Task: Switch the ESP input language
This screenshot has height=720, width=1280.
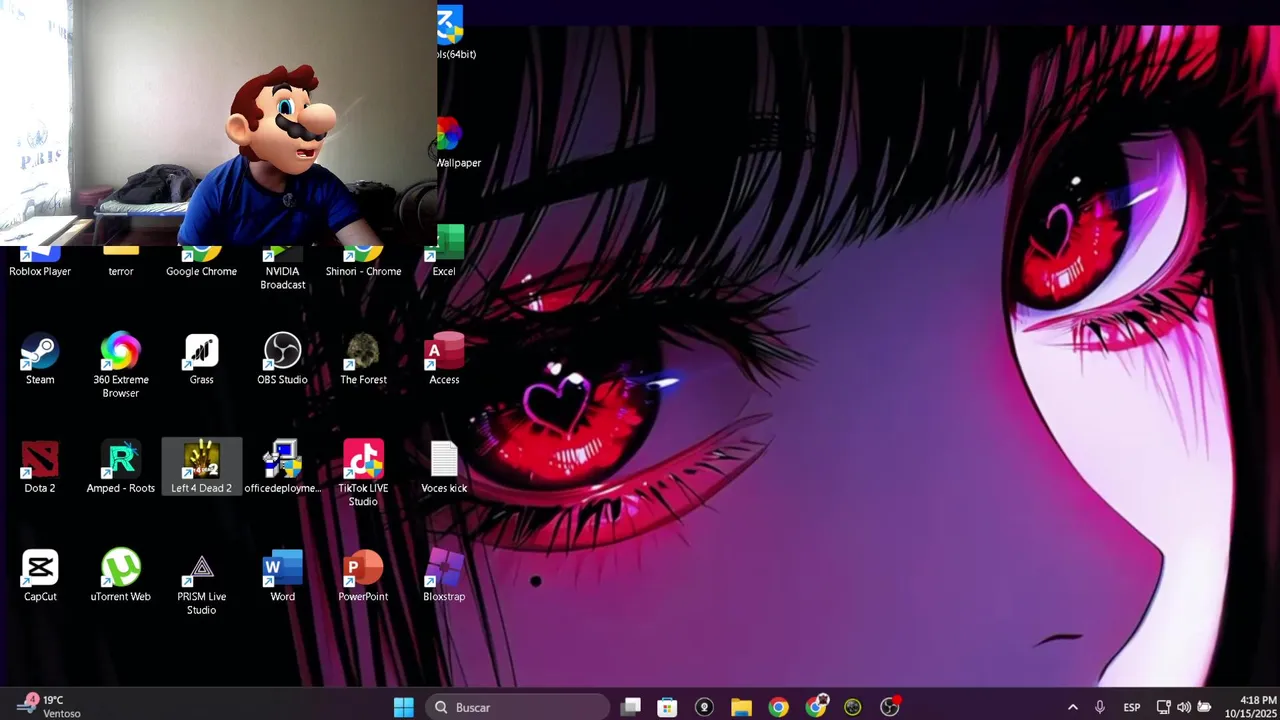Action: 1132,707
